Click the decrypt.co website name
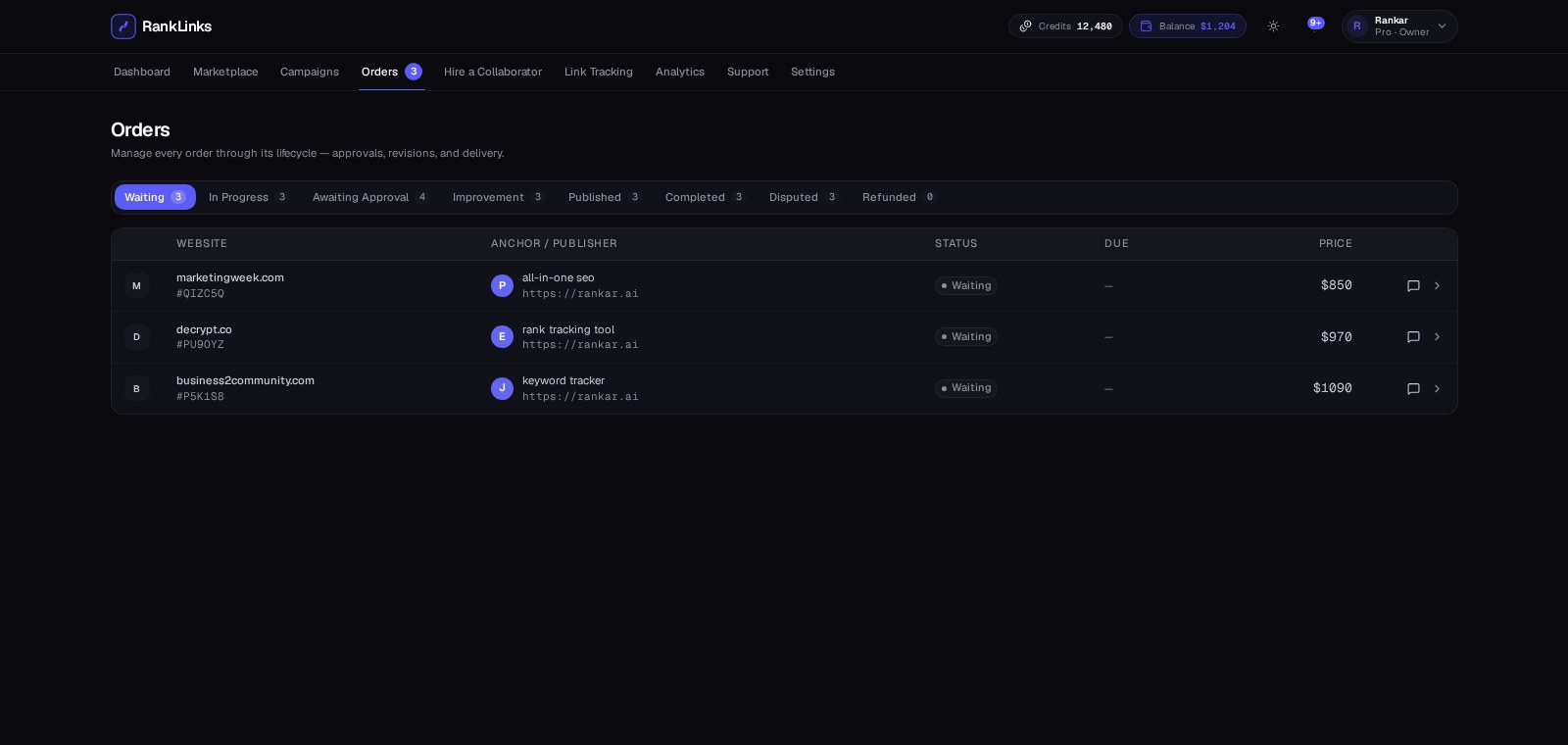This screenshot has height=745, width=1568. pyautogui.click(x=204, y=329)
